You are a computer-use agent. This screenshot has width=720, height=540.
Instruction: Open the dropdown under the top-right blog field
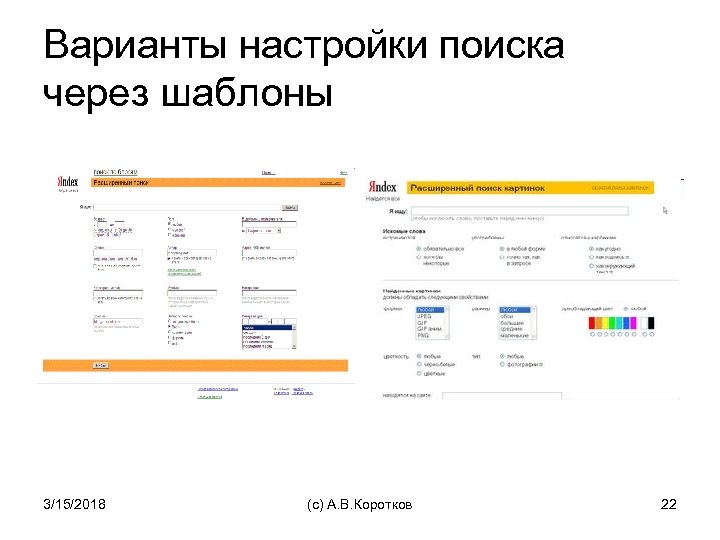(x=264, y=231)
